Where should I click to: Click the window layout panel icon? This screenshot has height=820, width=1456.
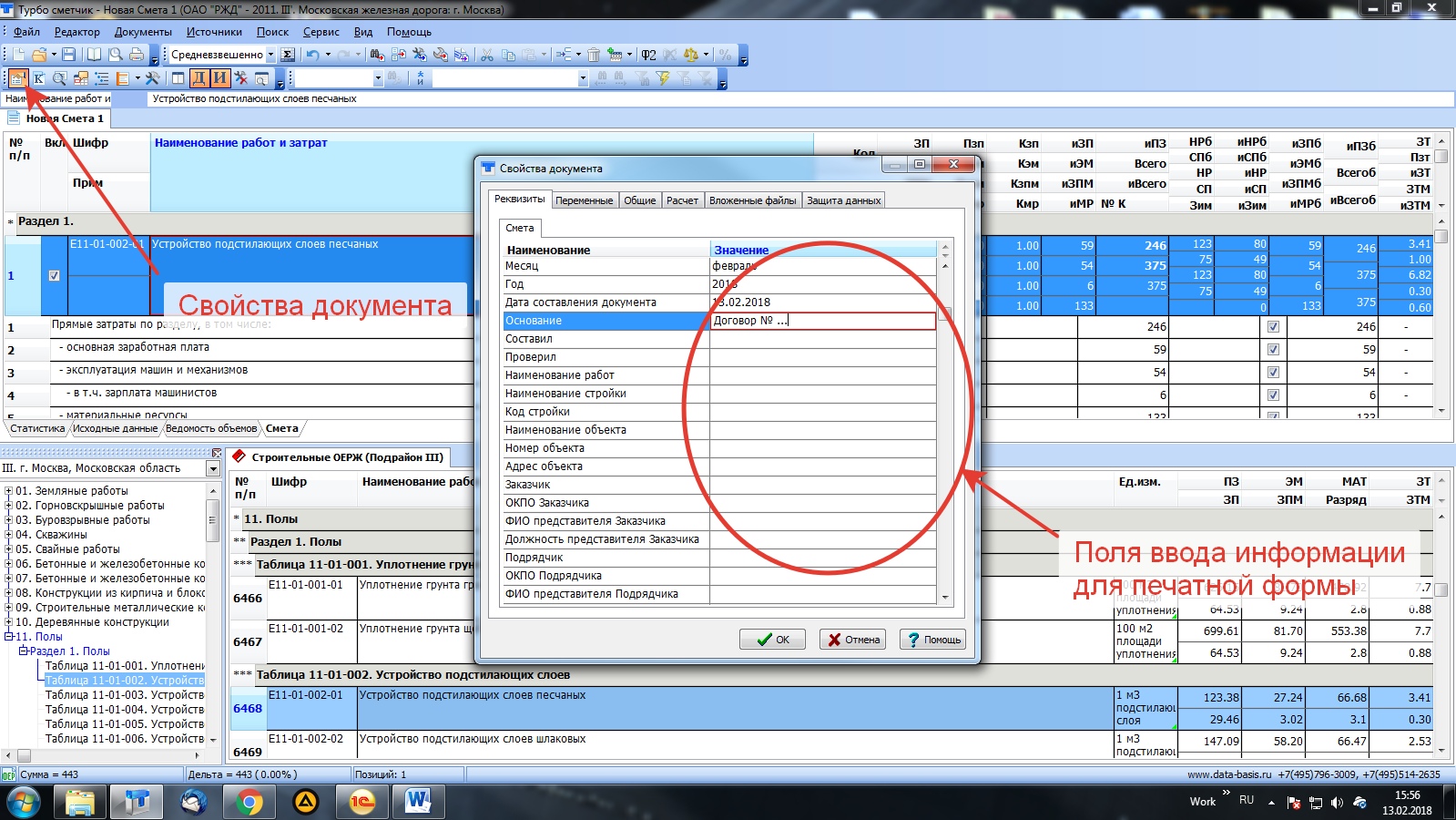[x=178, y=78]
